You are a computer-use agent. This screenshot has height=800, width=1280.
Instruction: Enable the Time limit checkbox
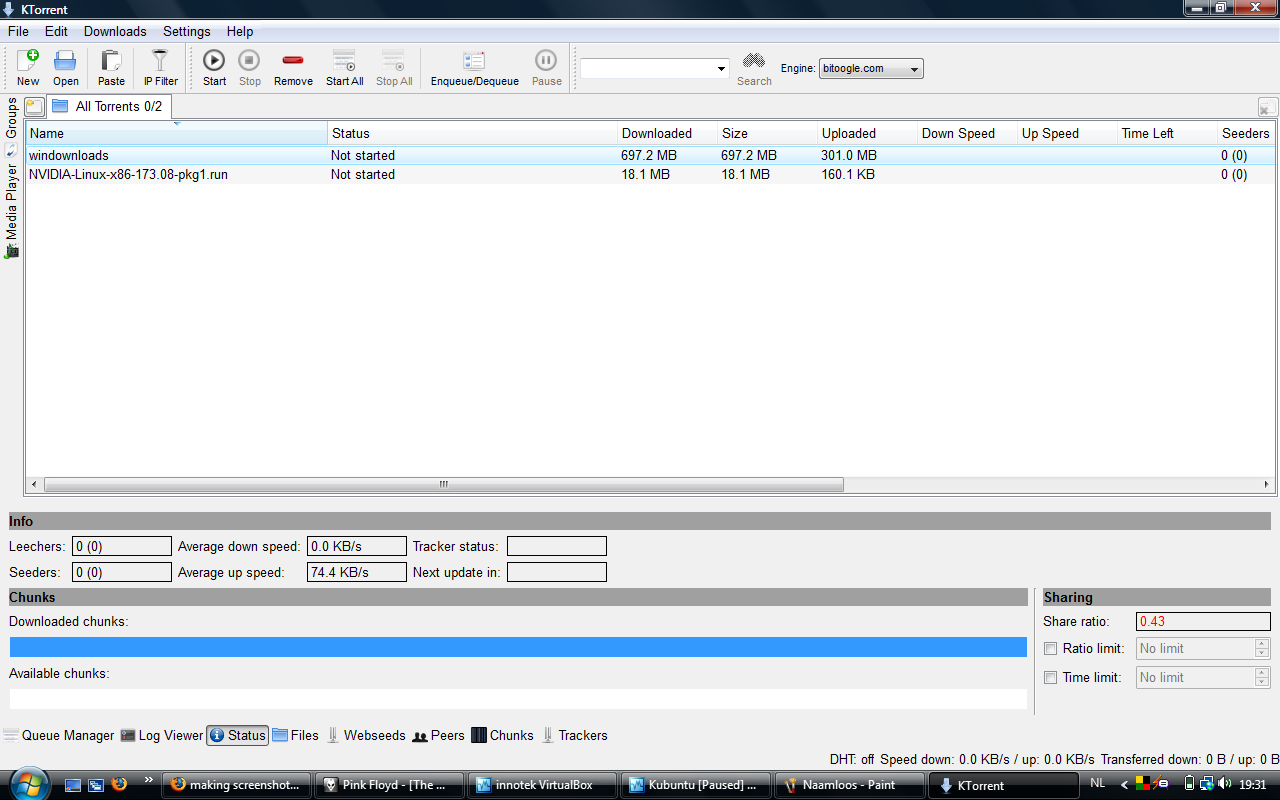(x=1050, y=678)
